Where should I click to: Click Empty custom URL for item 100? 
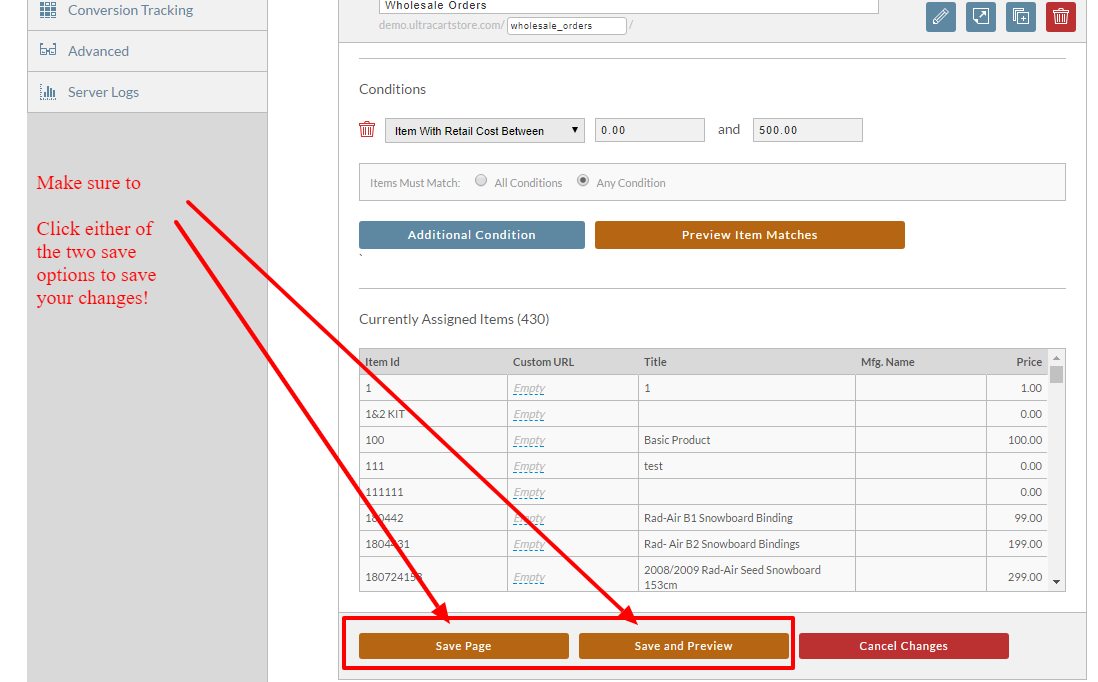pyautogui.click(x=529, y=440)
